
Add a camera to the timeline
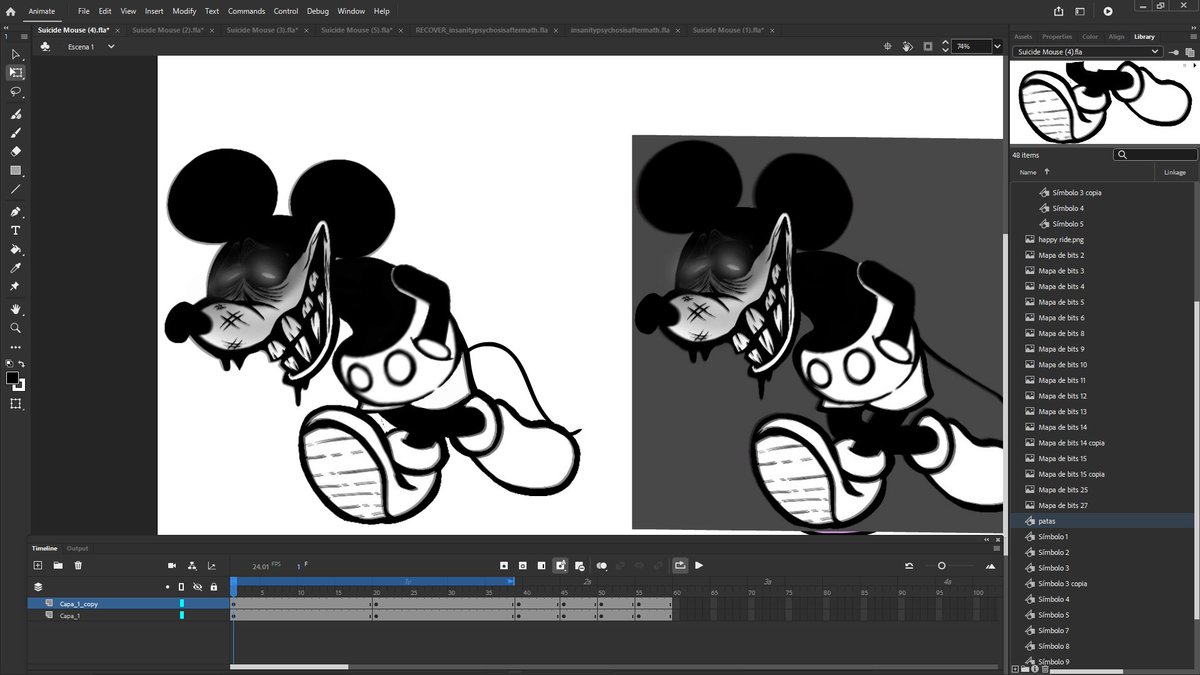(172, 565)
